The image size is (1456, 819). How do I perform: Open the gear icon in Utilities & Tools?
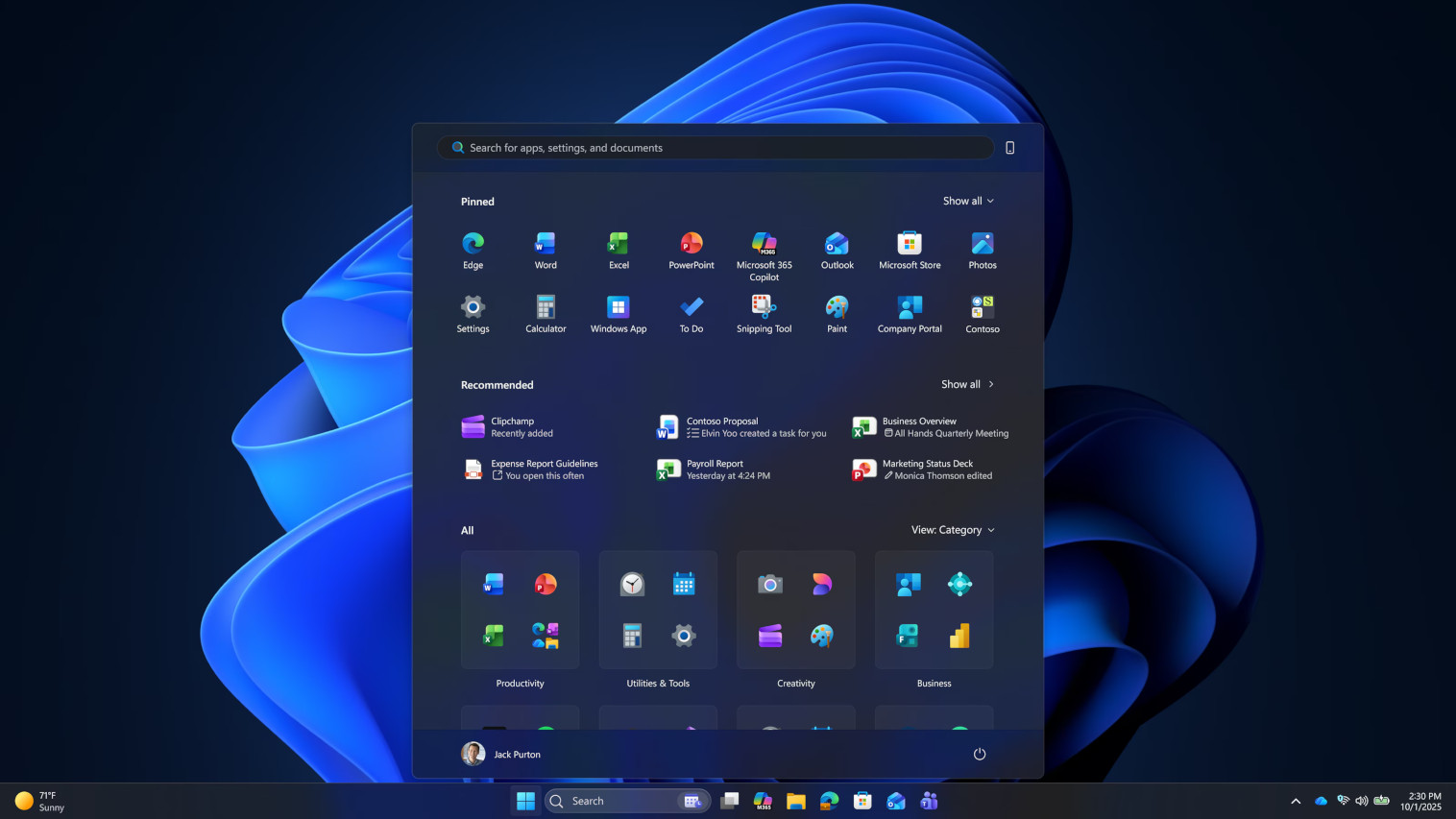point(684,636)
